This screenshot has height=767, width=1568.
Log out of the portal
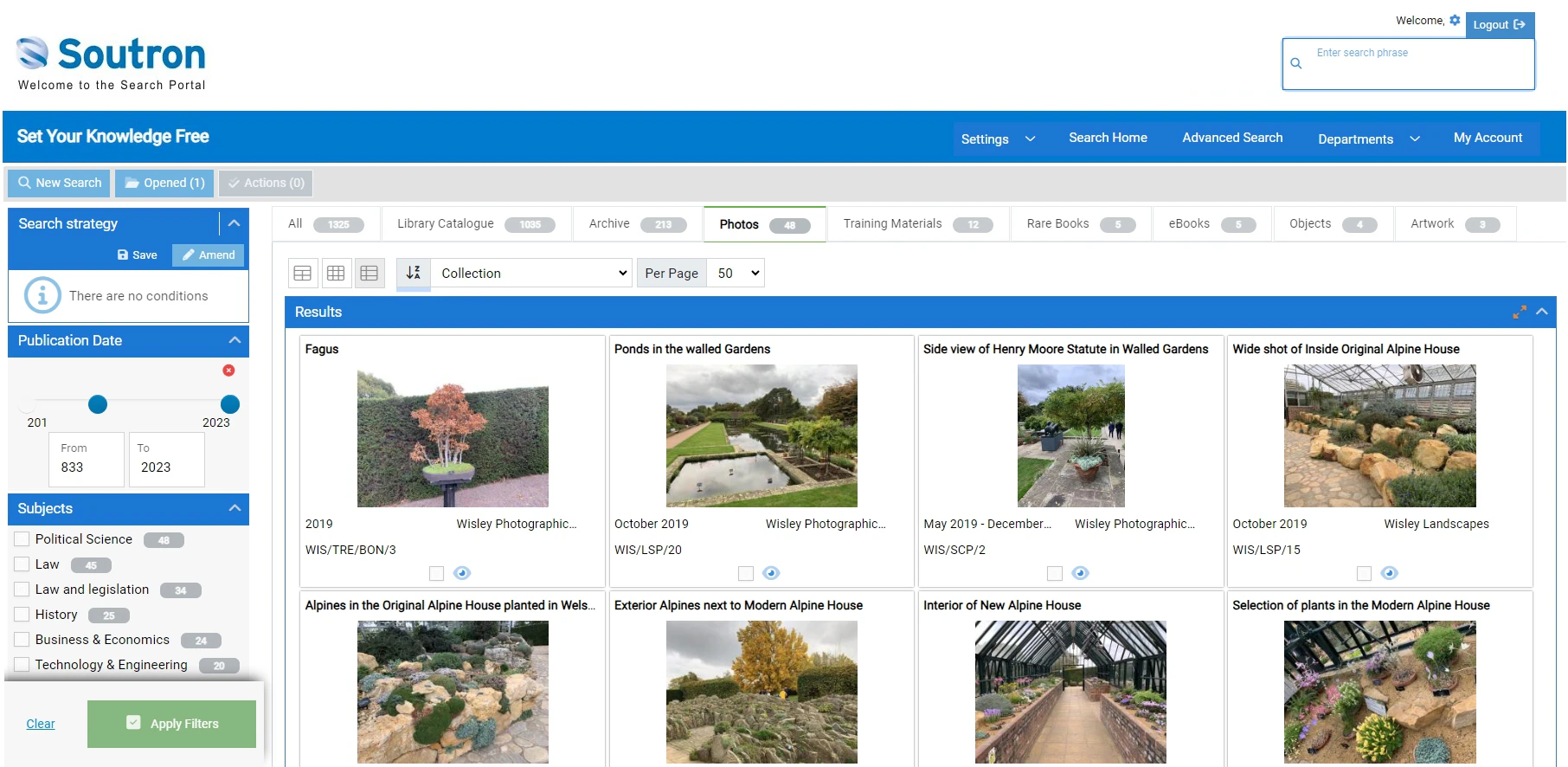point(1500,25)
